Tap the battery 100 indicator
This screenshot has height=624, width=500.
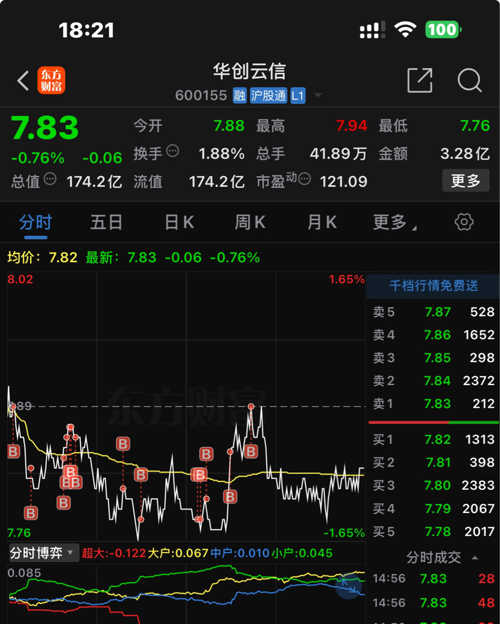[443, 29]
